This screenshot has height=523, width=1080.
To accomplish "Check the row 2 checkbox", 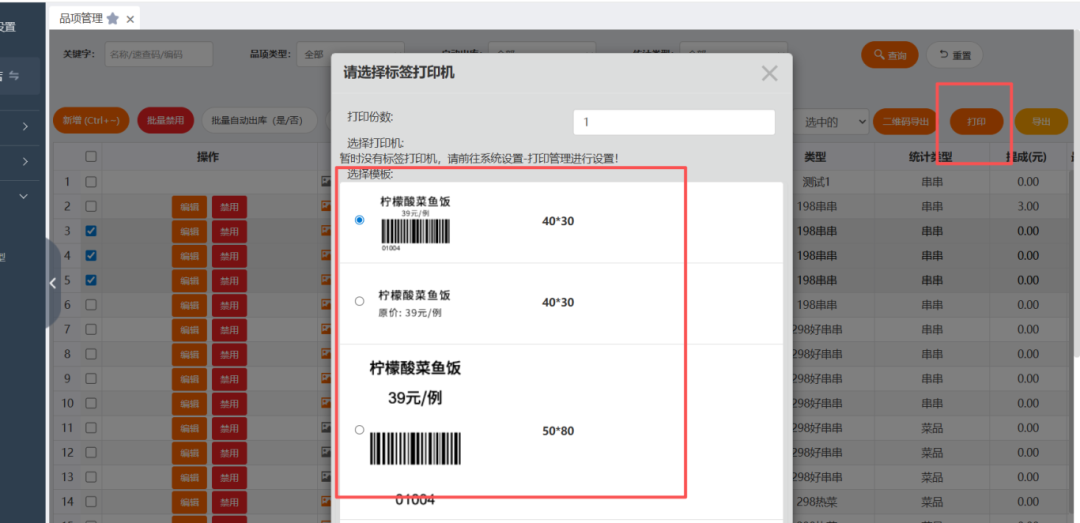I will point(91,206).
